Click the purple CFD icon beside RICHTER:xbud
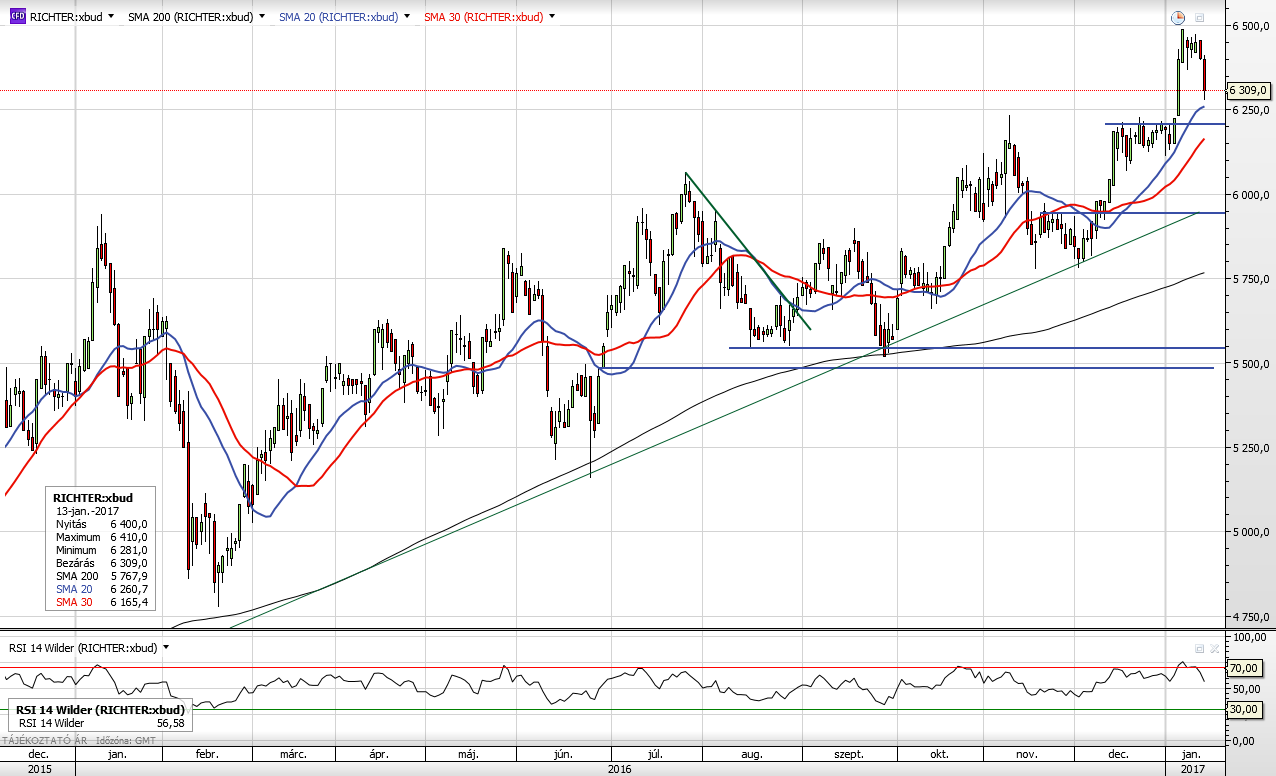1276x776 pixels. (17, 17)
